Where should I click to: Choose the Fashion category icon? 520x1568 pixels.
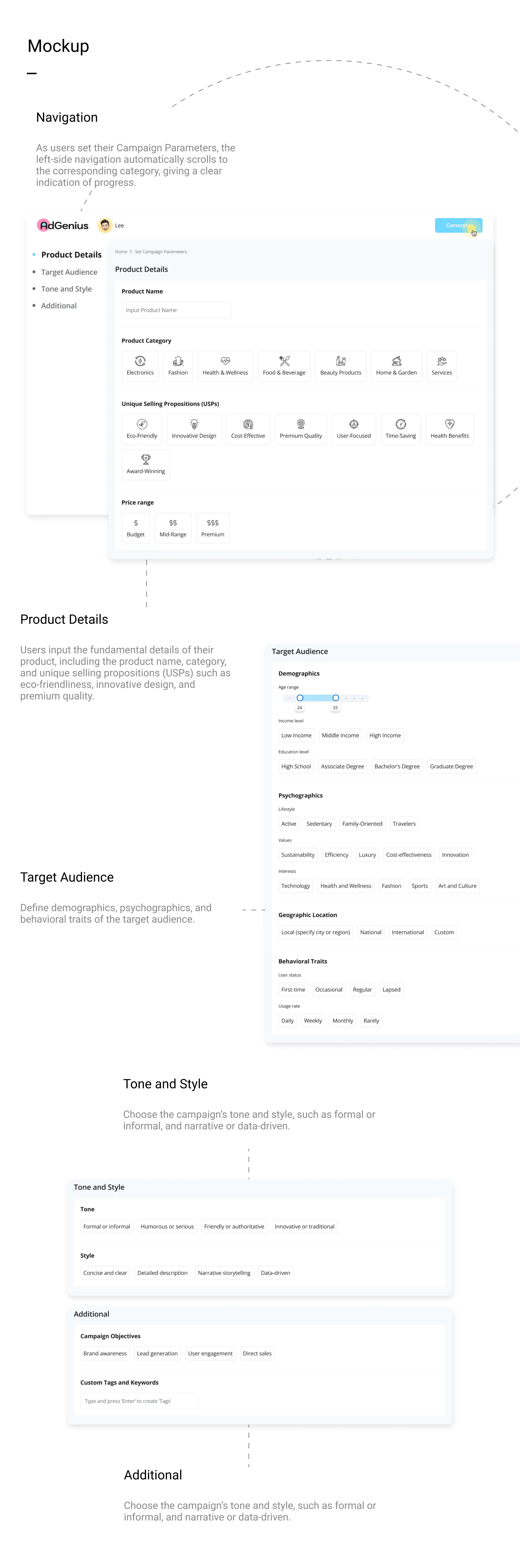coord(178,361)
